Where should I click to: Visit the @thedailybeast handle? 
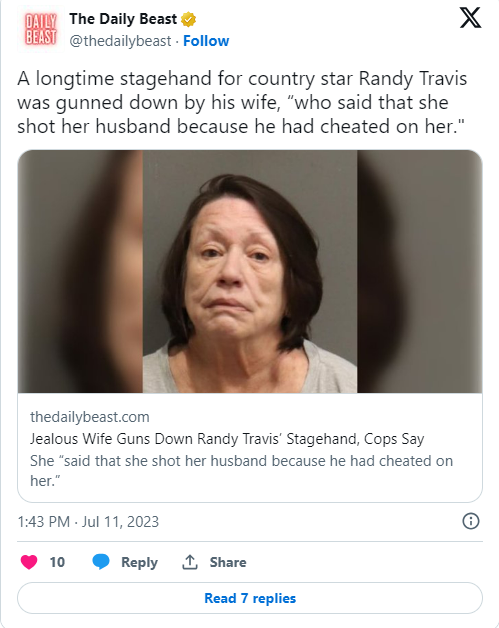120,41
